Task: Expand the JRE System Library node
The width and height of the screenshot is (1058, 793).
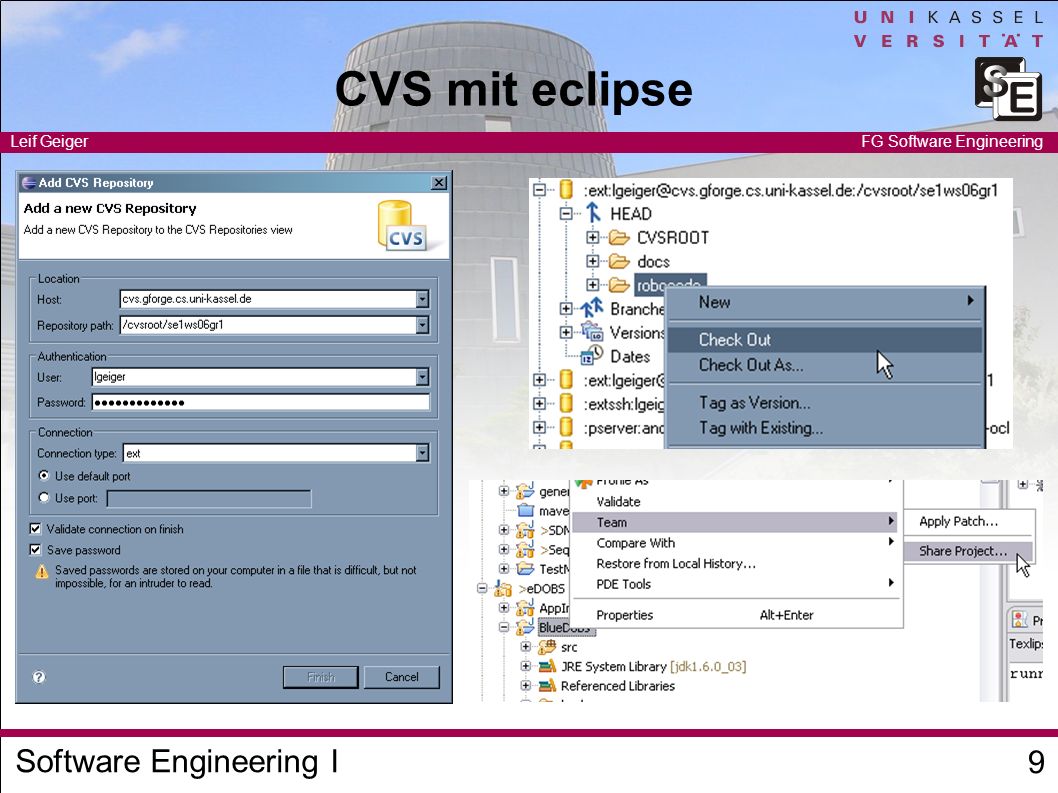Action: (x=526, y=666)
